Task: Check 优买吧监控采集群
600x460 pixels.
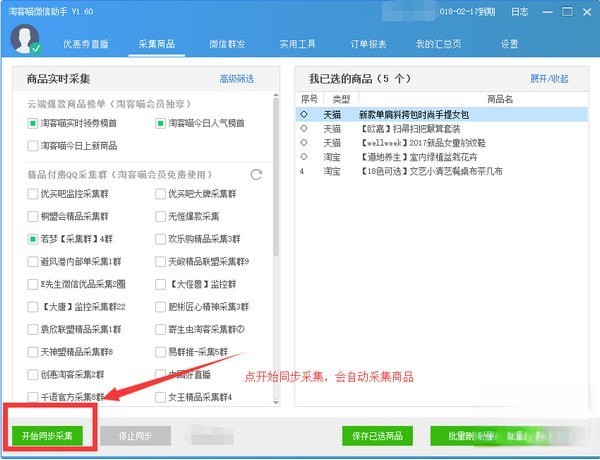Action: [x=33, y=194]
